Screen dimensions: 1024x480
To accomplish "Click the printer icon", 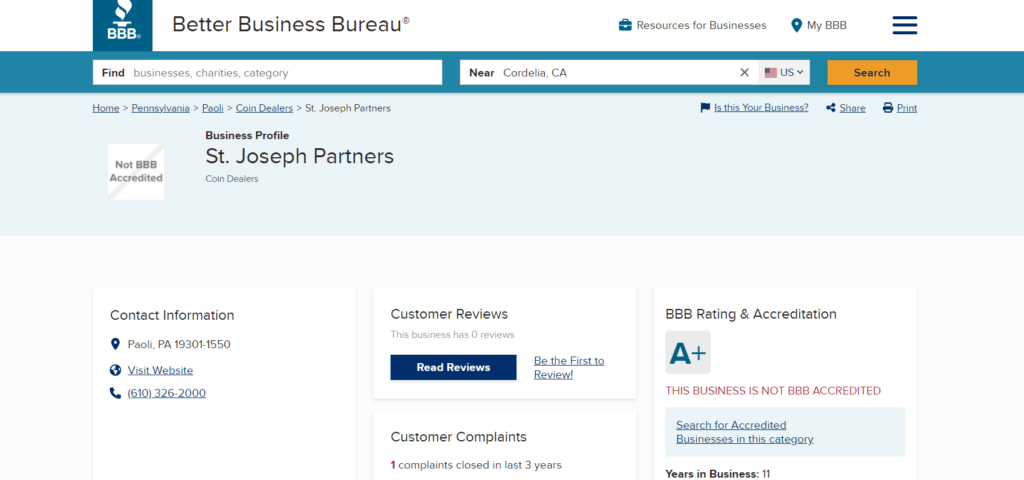I will tap(888, 108).
